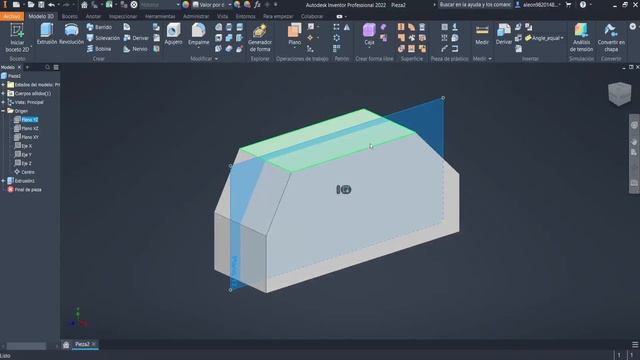Viewport: 640px width, 360px height.
Task: Switch to the Pieza2 document tab at bottom
Action: [x=82, y=344]
